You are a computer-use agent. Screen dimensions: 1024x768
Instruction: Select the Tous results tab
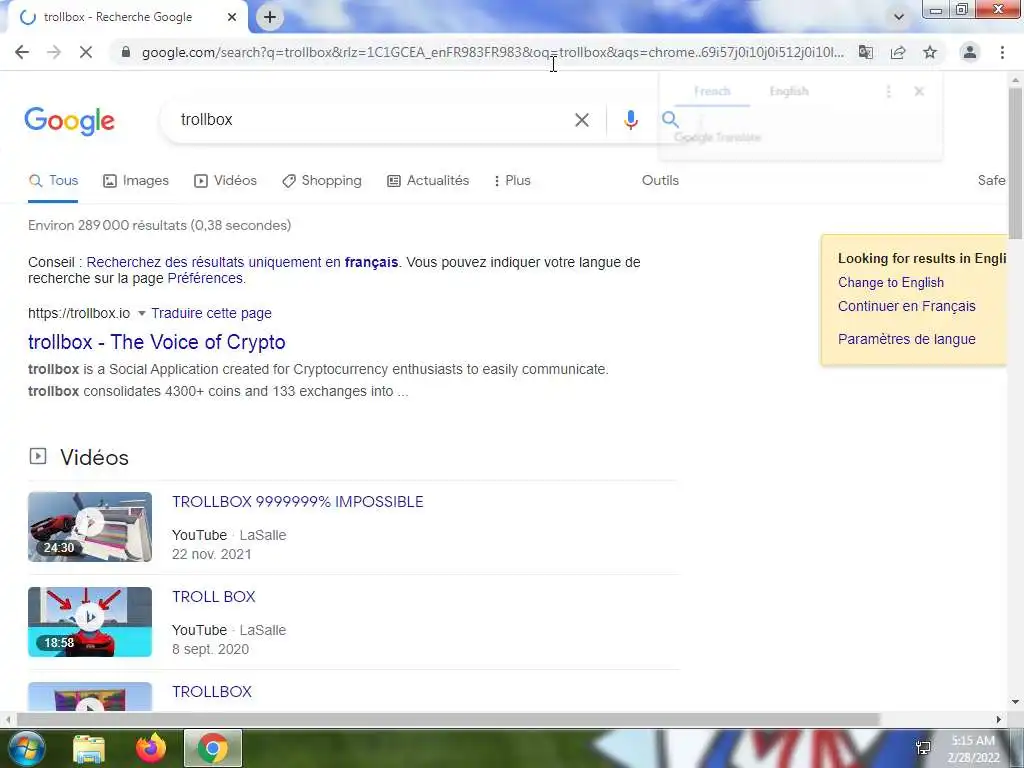pos(54,181)
